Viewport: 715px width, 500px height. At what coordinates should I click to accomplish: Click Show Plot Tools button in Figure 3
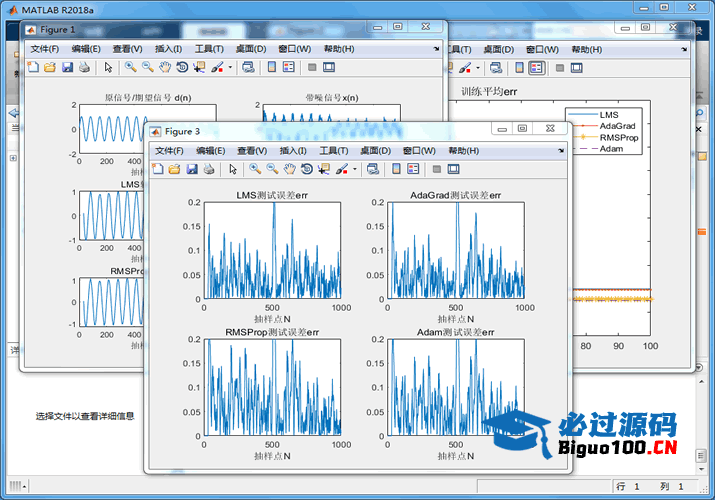coord(453,169)
